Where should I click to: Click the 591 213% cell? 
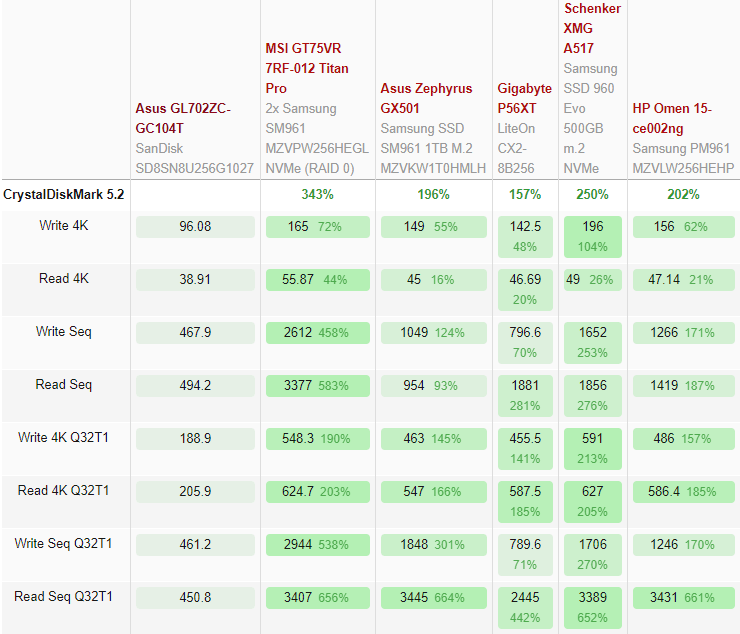[x=593, y=448]
